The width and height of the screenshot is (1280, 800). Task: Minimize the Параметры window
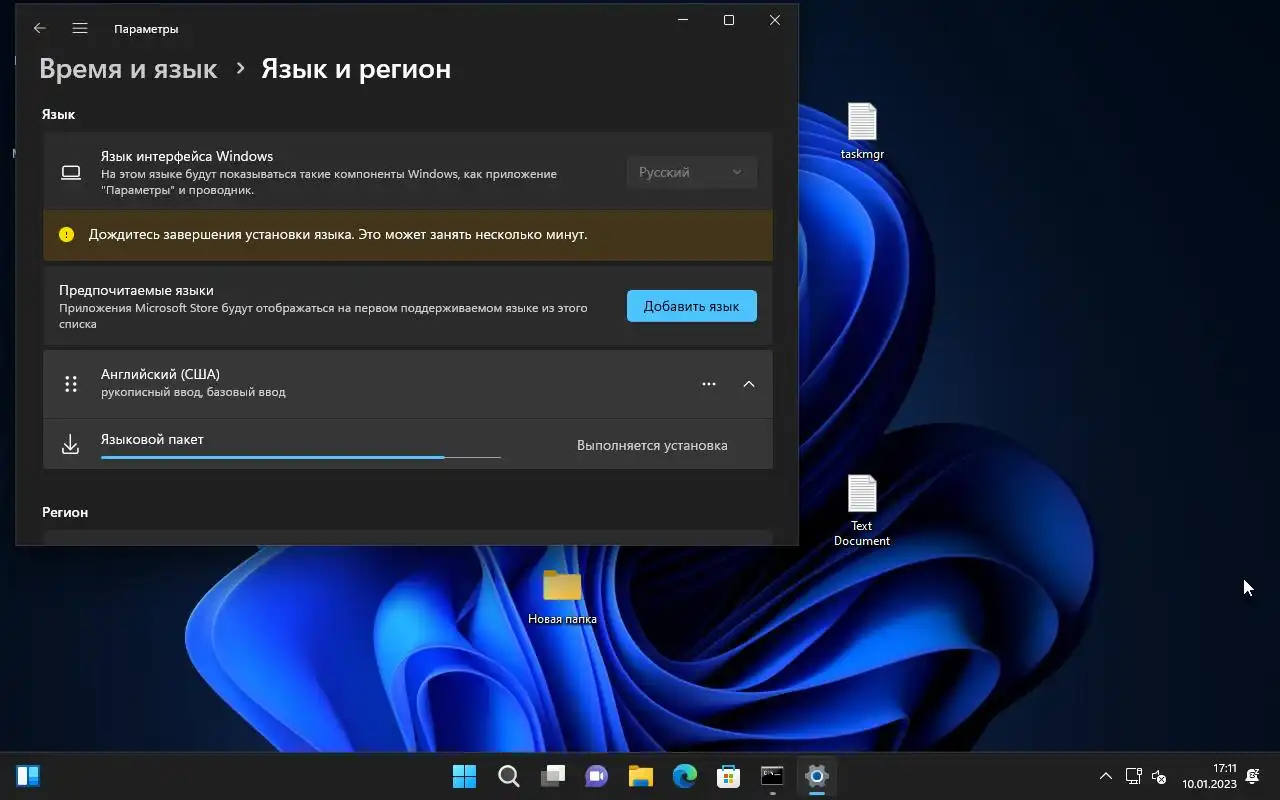click(x=683, y=20)
